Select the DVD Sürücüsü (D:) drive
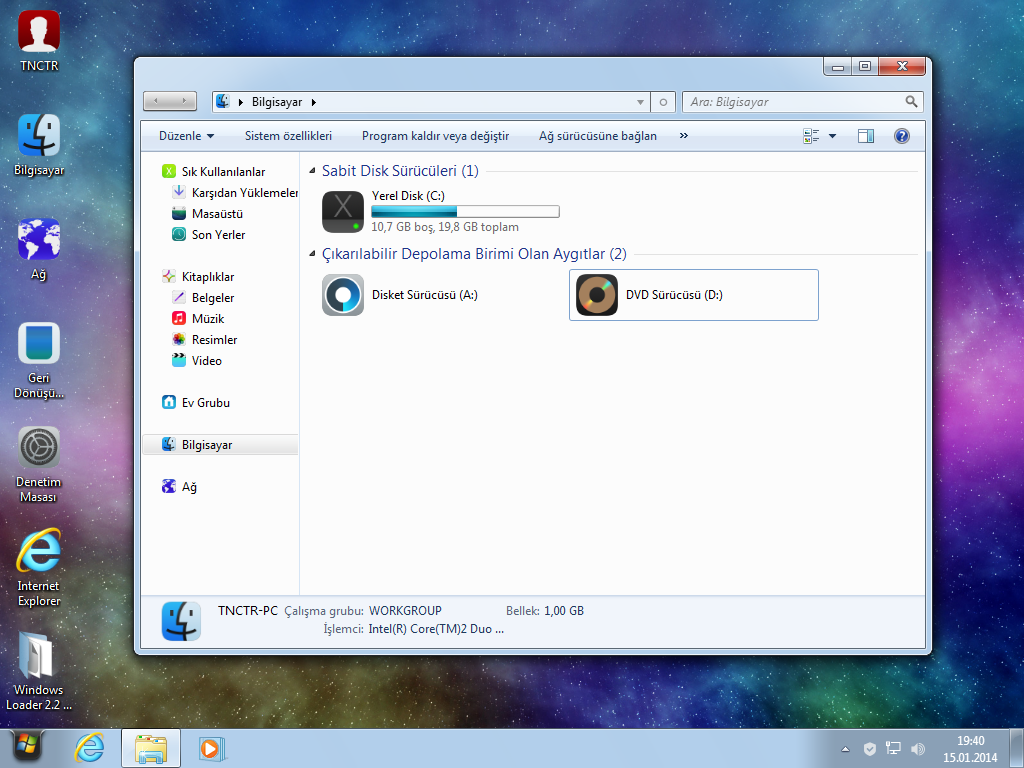Screen dimensions: 1024x768 [597, 295]
